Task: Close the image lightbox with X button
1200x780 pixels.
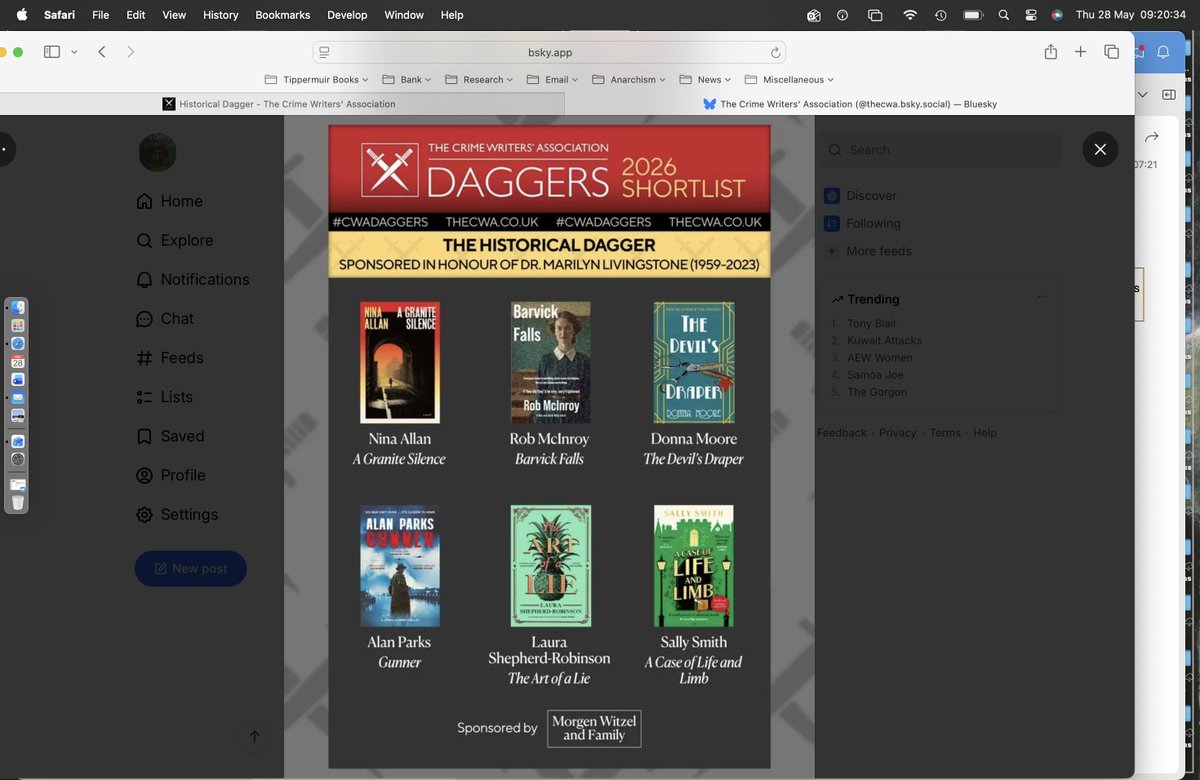Action: coord(1100,149)
